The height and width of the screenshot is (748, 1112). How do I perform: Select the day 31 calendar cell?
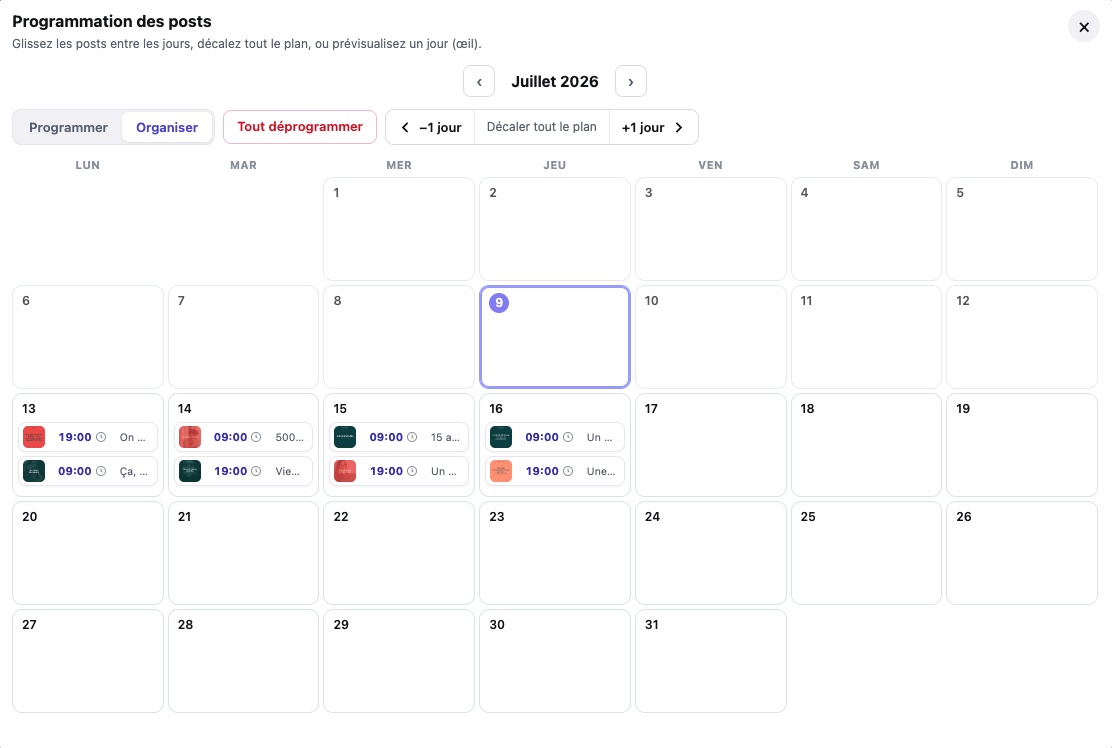point(711,661)
